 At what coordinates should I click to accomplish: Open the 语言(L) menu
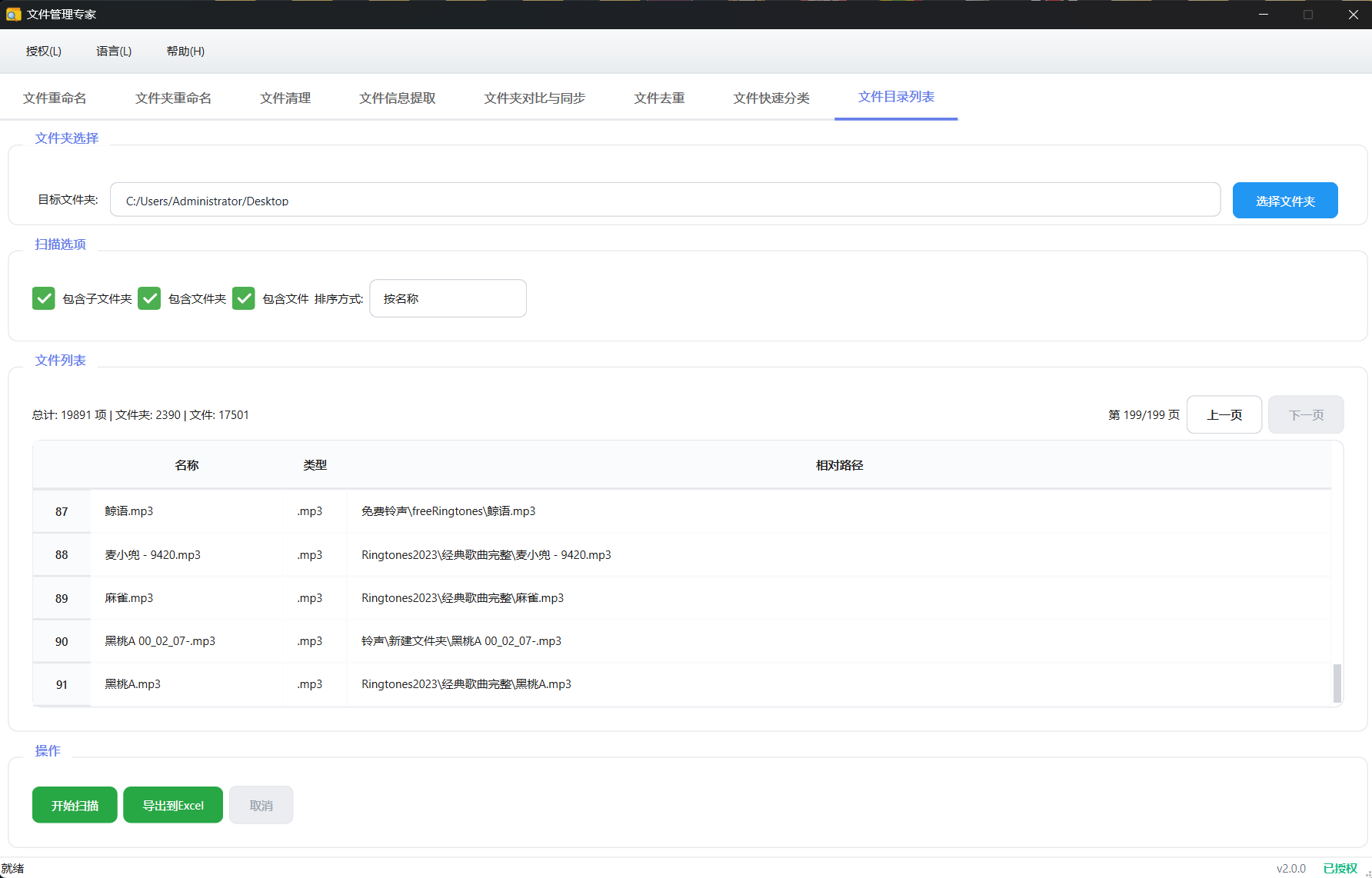coord(114,52)
